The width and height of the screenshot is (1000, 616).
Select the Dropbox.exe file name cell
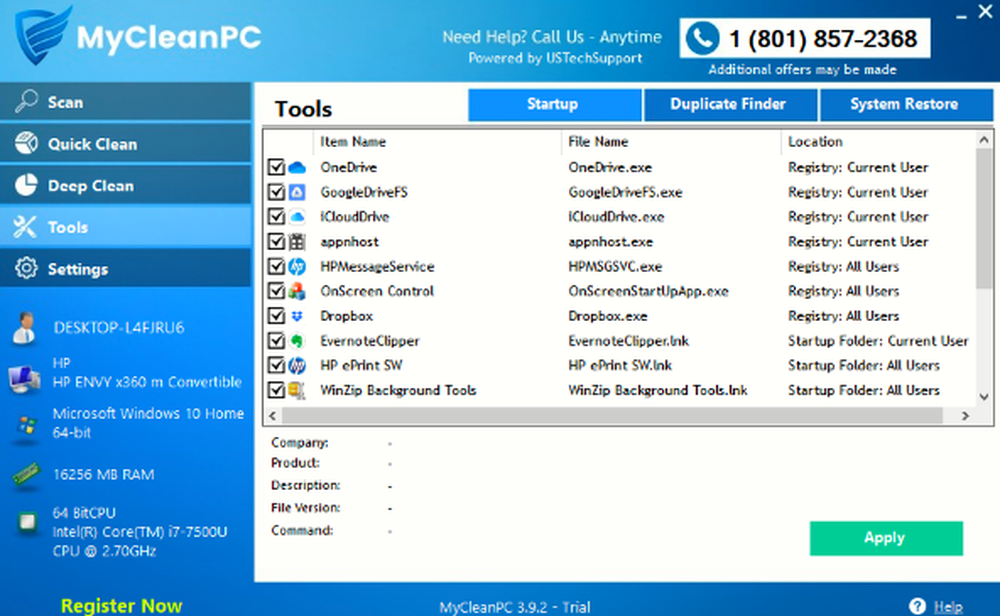607,316
